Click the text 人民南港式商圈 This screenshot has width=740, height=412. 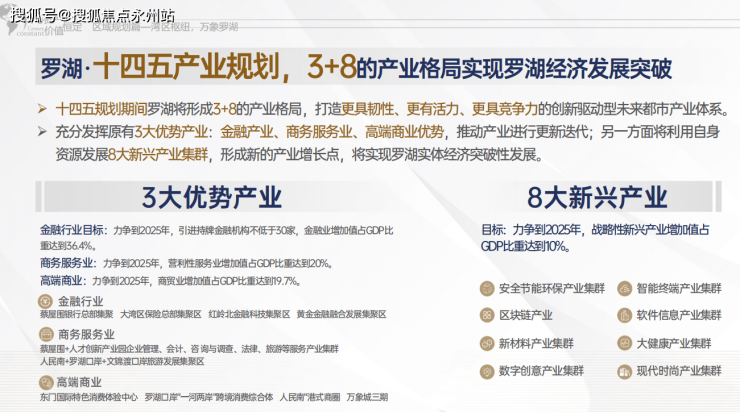[310, 397]
